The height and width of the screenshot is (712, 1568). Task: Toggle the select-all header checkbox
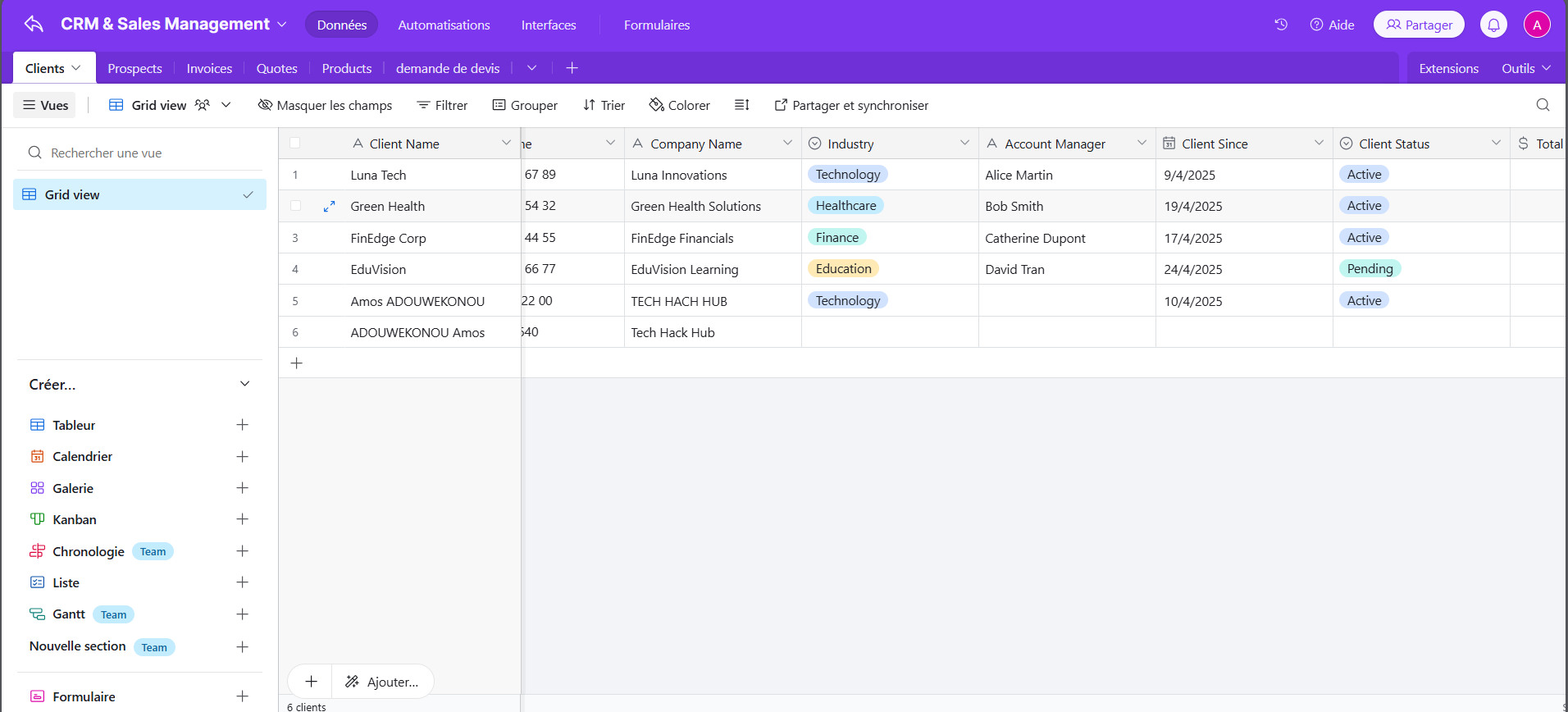pyautogui.click(x=295, y=144)
